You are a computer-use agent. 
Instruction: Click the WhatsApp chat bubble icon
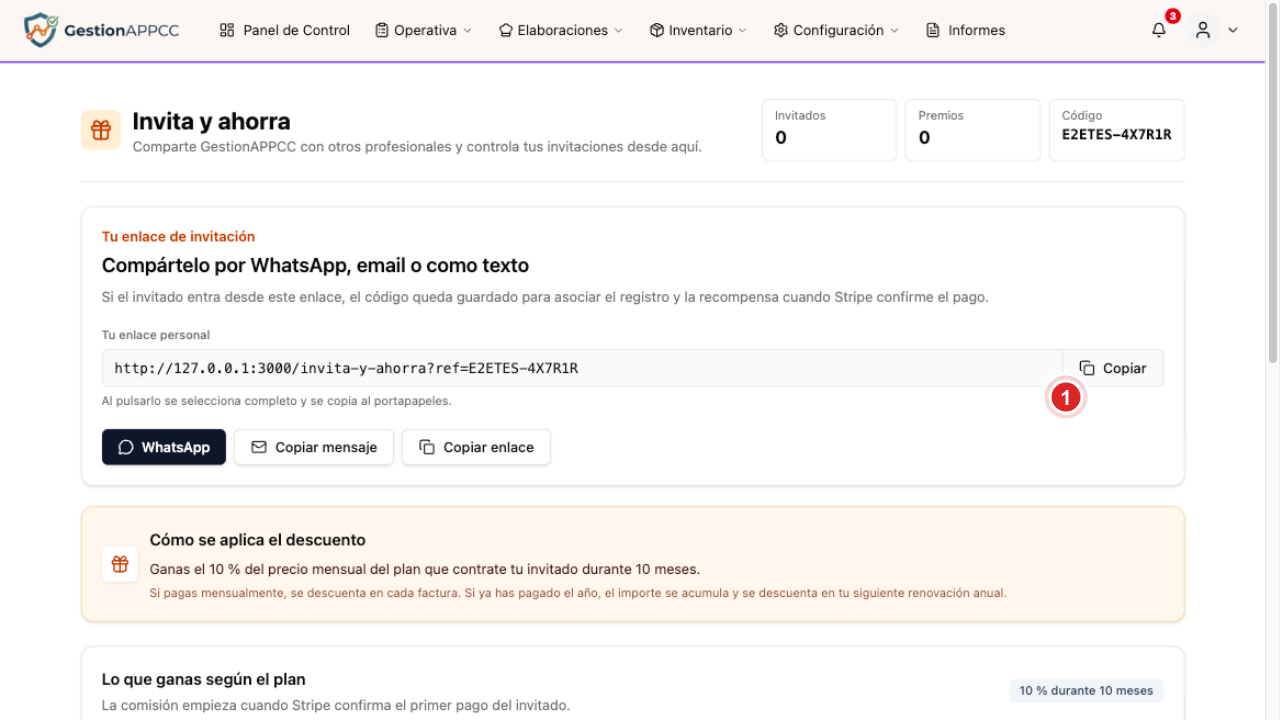tap(126, 447)
